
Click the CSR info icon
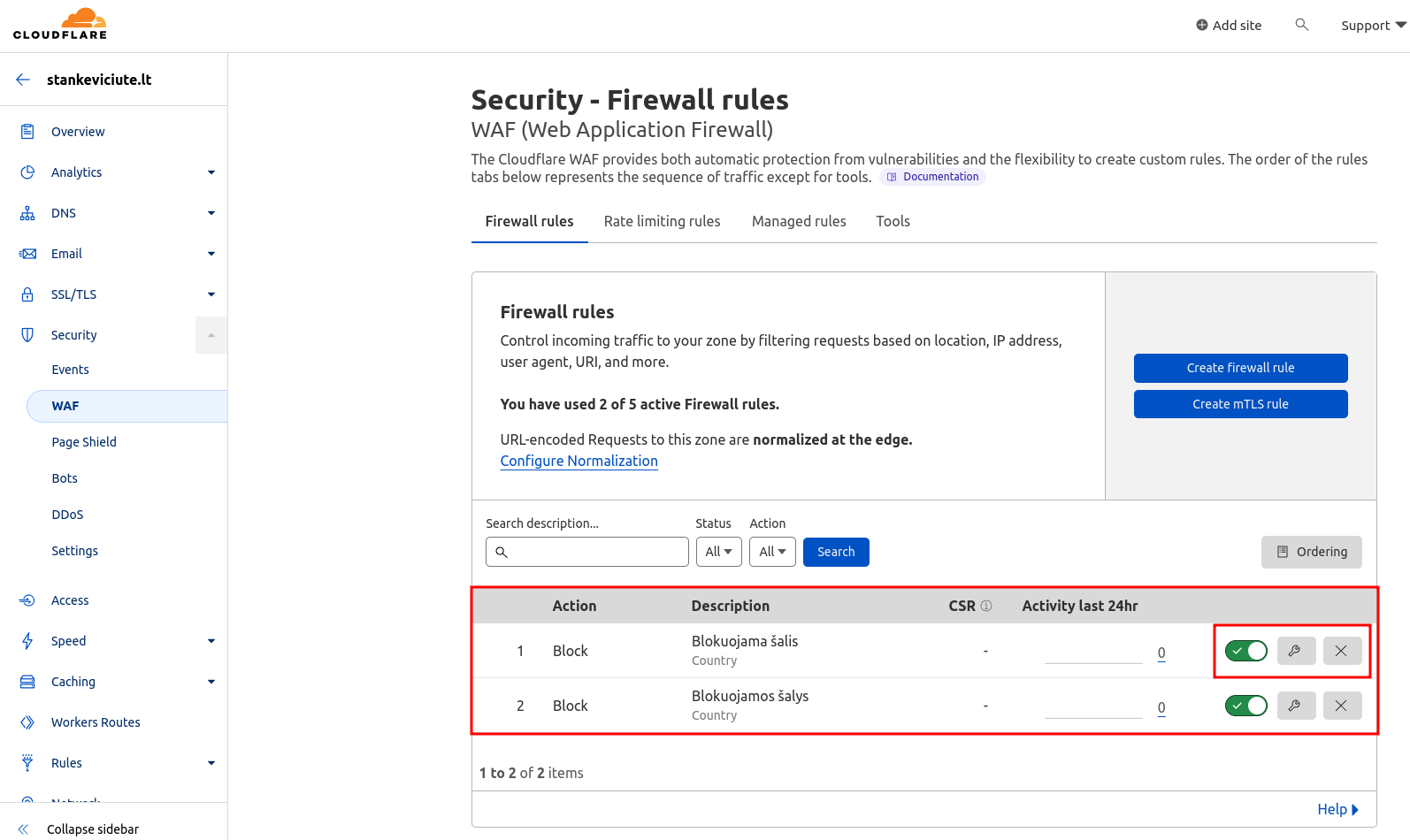[986, 606]
